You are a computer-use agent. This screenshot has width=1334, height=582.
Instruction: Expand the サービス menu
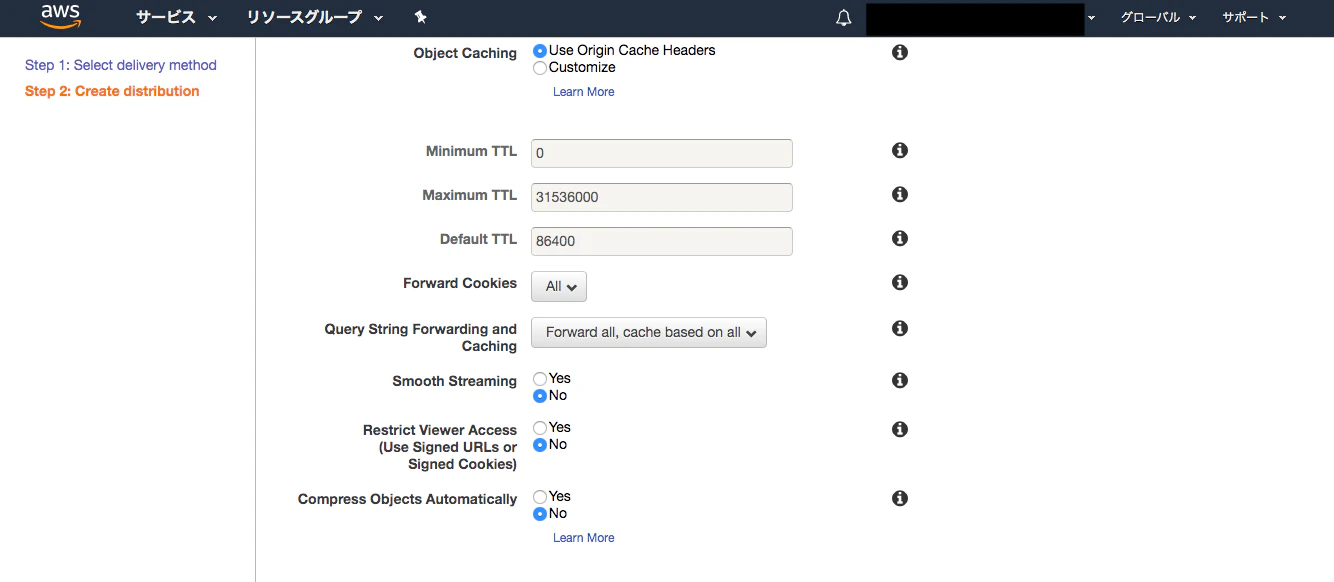(176, 18)
